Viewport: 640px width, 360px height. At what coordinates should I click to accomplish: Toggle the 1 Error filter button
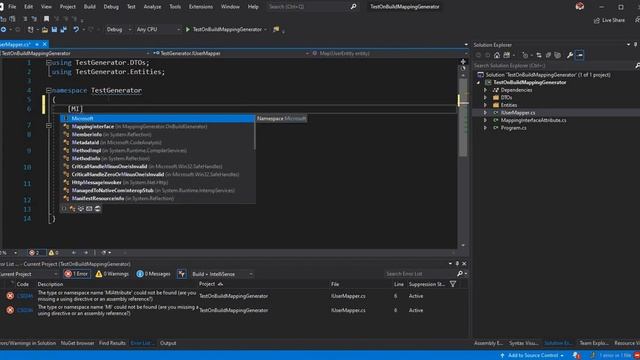(77, 274)
